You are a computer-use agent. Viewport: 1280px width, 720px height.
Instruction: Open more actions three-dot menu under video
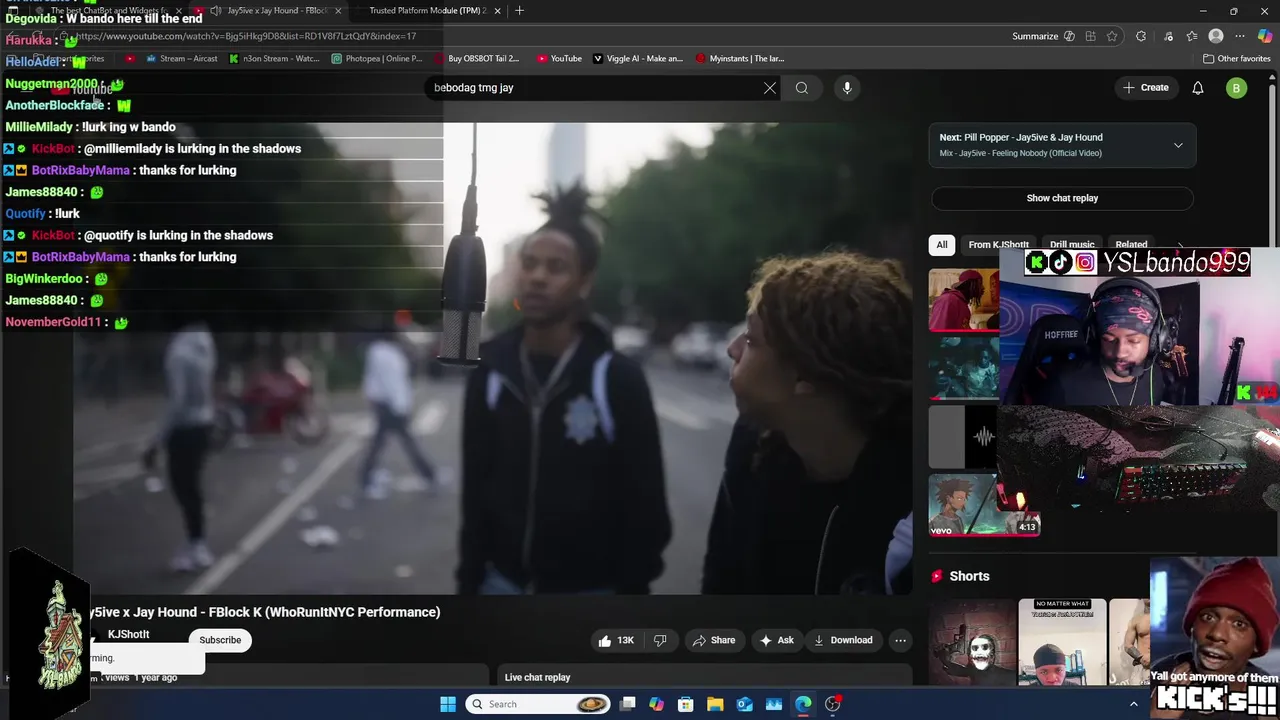pyautogui.click(x=900, y=640)
